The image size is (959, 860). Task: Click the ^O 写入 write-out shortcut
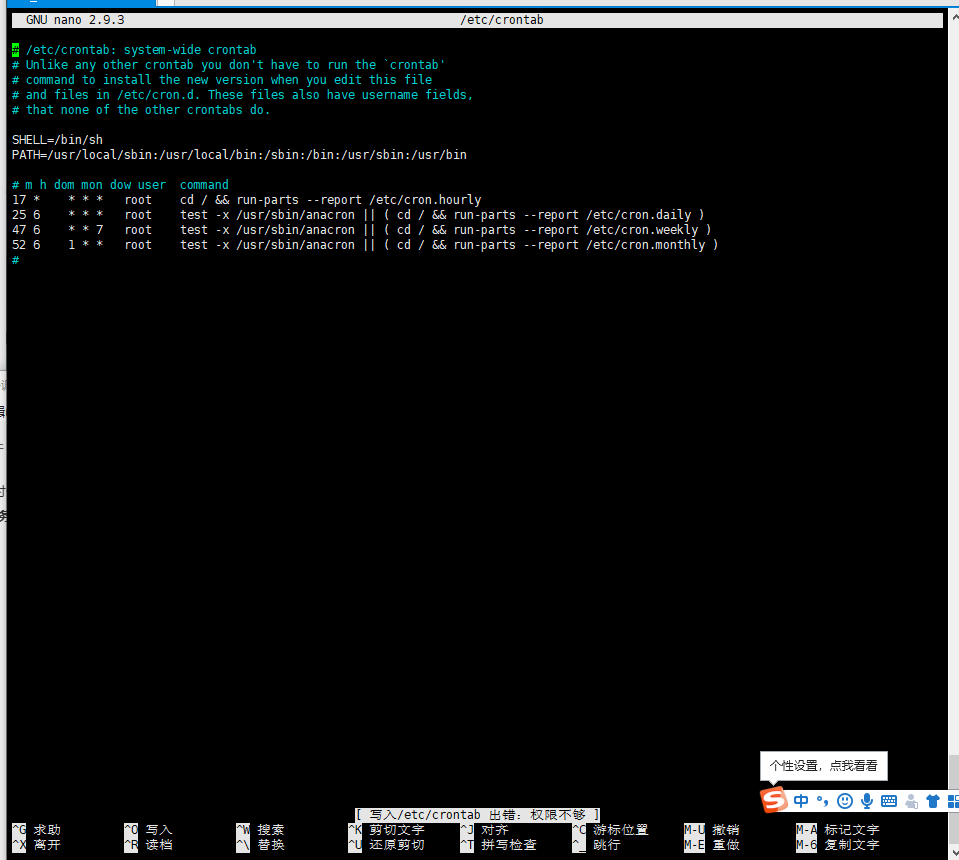coord(149,829)
